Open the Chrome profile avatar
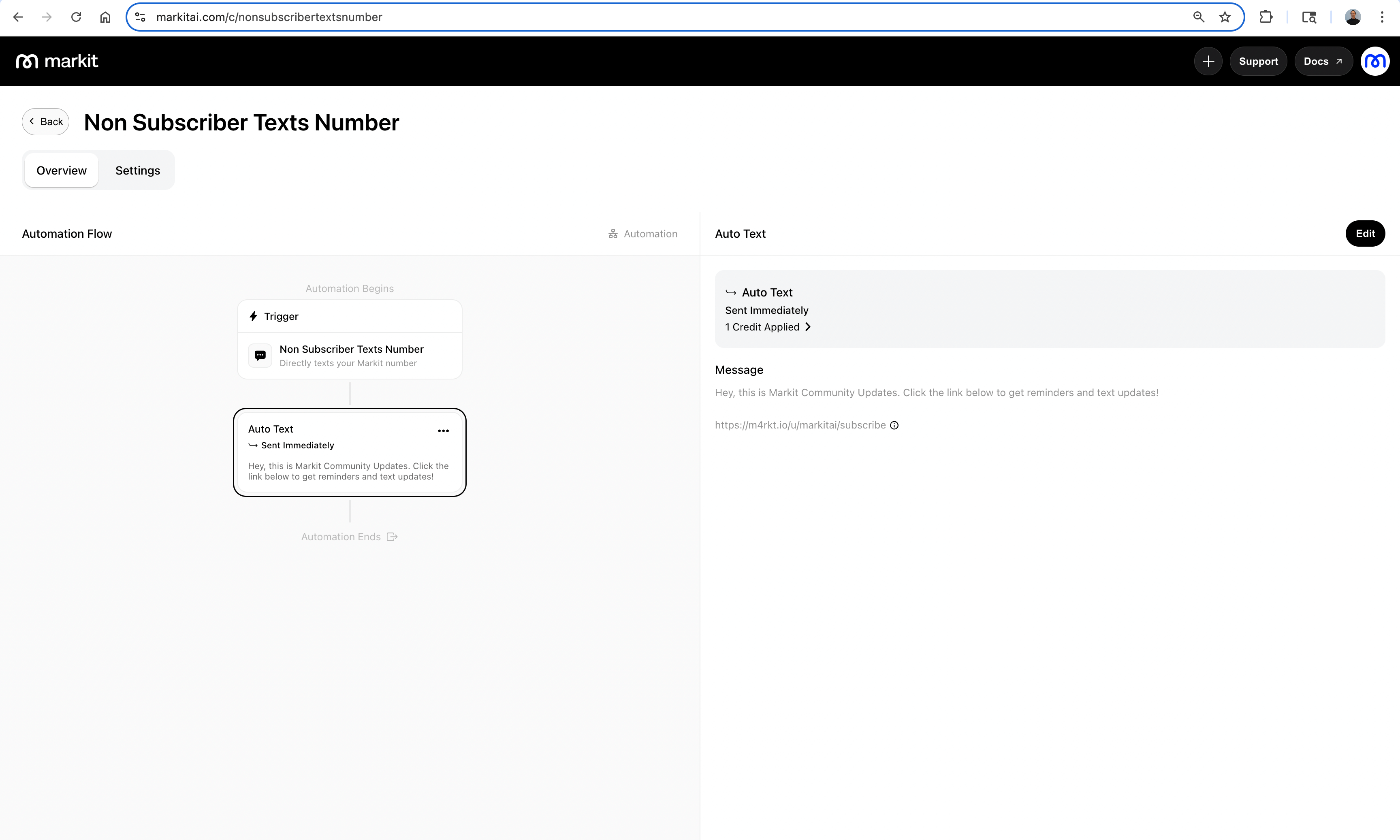The height and width of the screenshot is (840, 1400). tap(1353, 17)
